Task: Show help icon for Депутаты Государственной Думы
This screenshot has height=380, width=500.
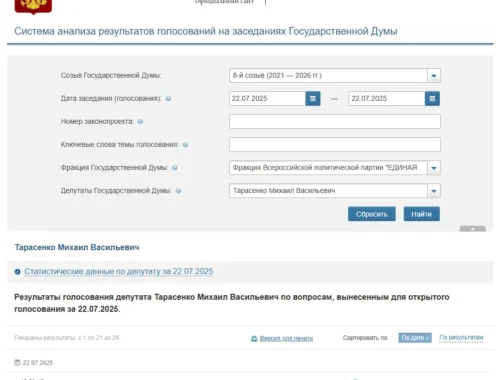Action: [178, 191]
